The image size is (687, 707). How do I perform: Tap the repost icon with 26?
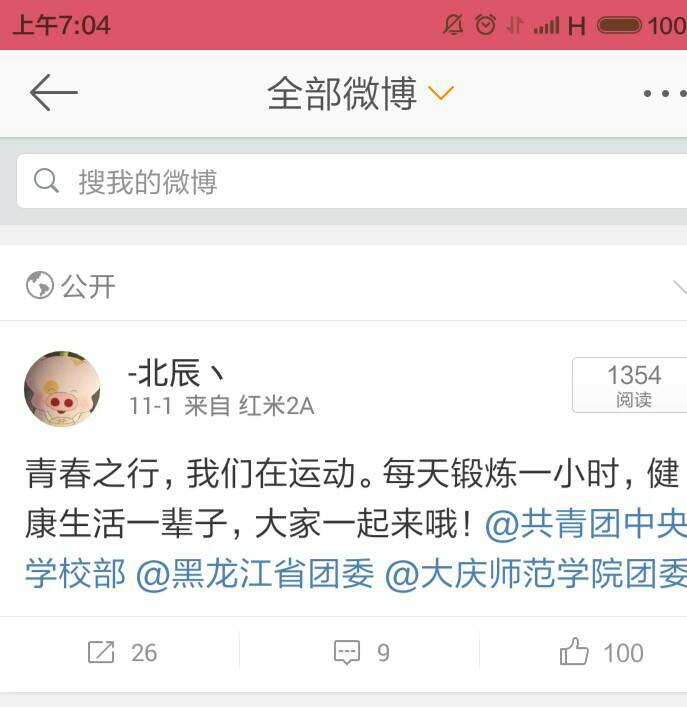coord(101,652)
